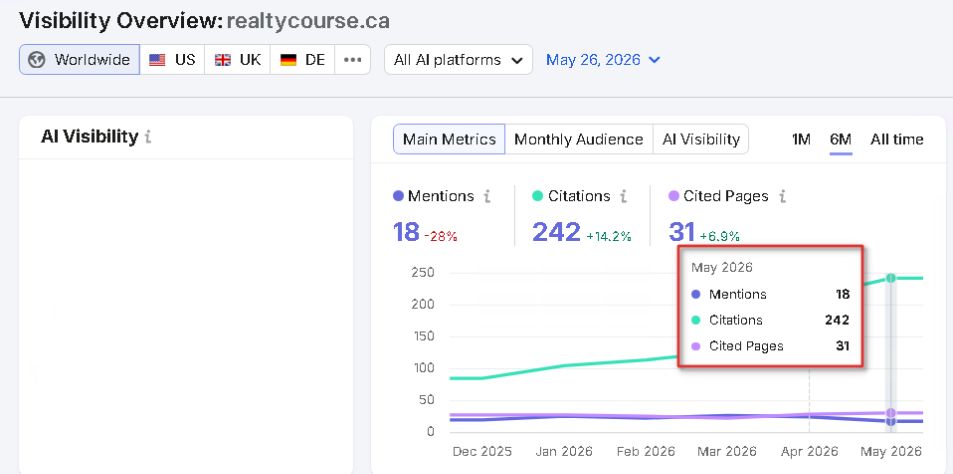The width and height of the screenshot is (953, 474).
Task: Switch to Monthly Audience tab
Action: (579, 139)
